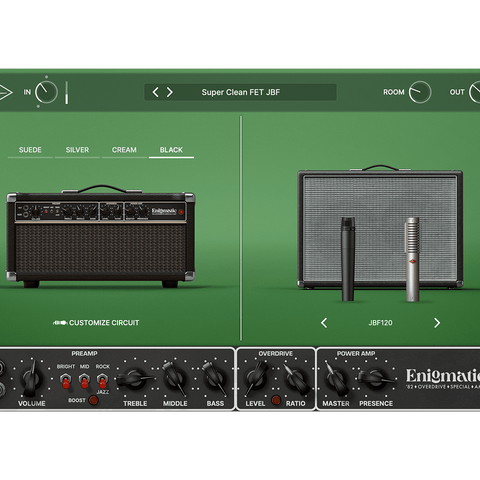The width and height of the screenshot is (480, 480).
Task: Select the SUEDE amp tab
Action: [x=30, y=150]
